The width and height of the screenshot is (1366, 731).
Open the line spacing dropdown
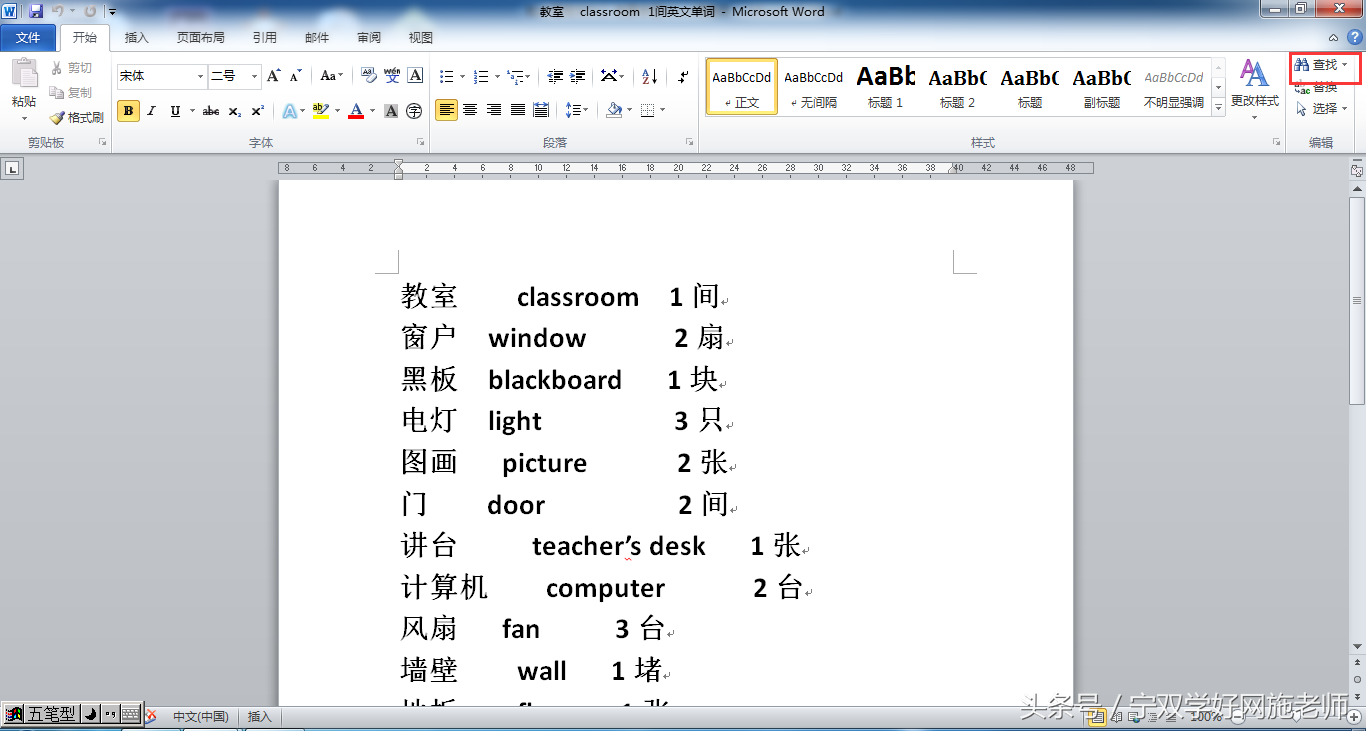pyautogui.click(x=576, y=110)
